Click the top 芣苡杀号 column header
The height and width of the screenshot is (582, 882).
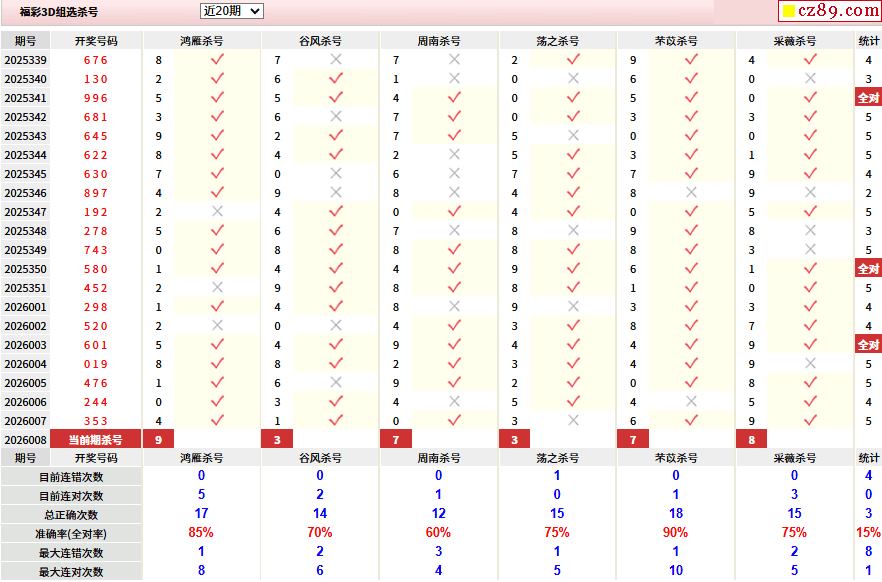coord(676,41)
